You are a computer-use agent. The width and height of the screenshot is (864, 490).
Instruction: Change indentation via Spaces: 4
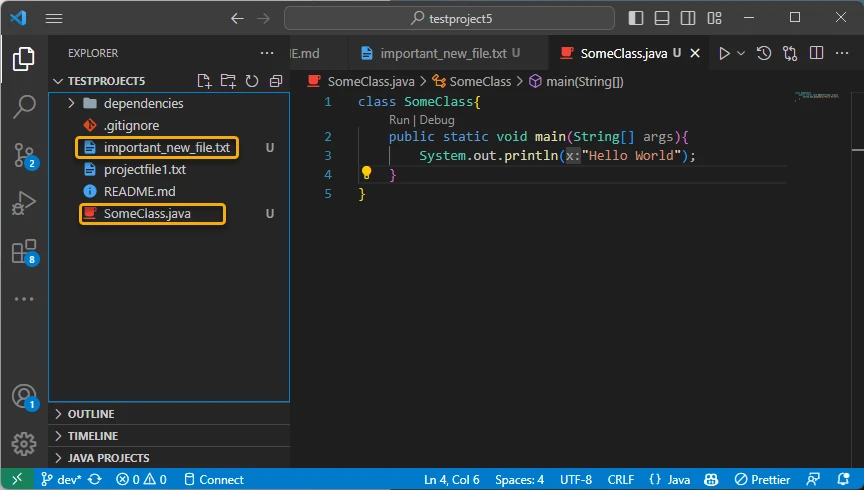[x=519, y=480]
